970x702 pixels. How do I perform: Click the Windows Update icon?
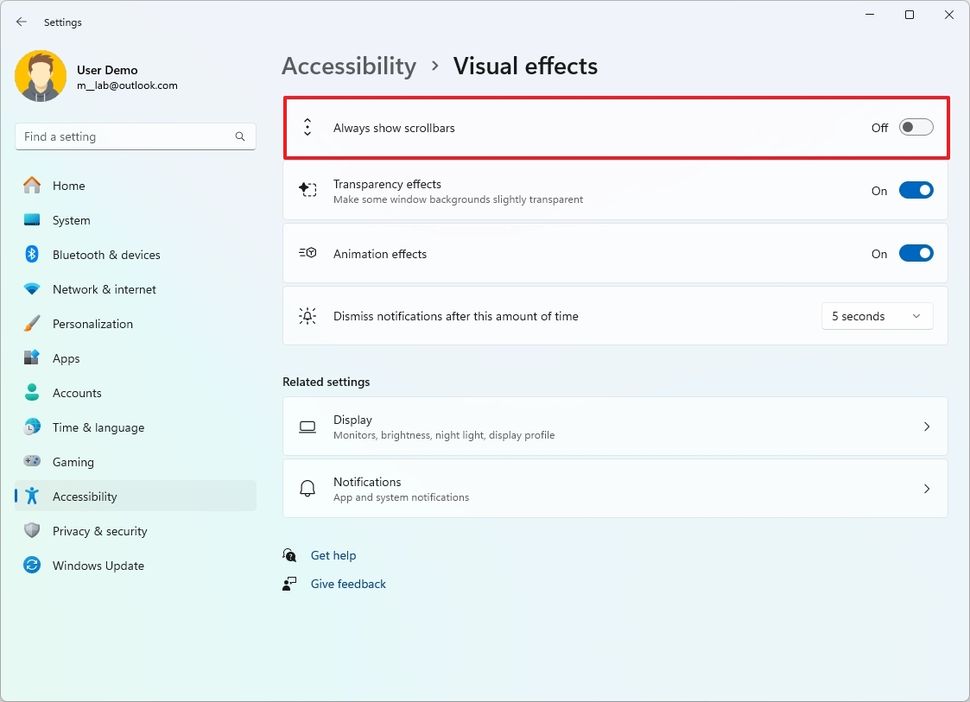[31, 565]
